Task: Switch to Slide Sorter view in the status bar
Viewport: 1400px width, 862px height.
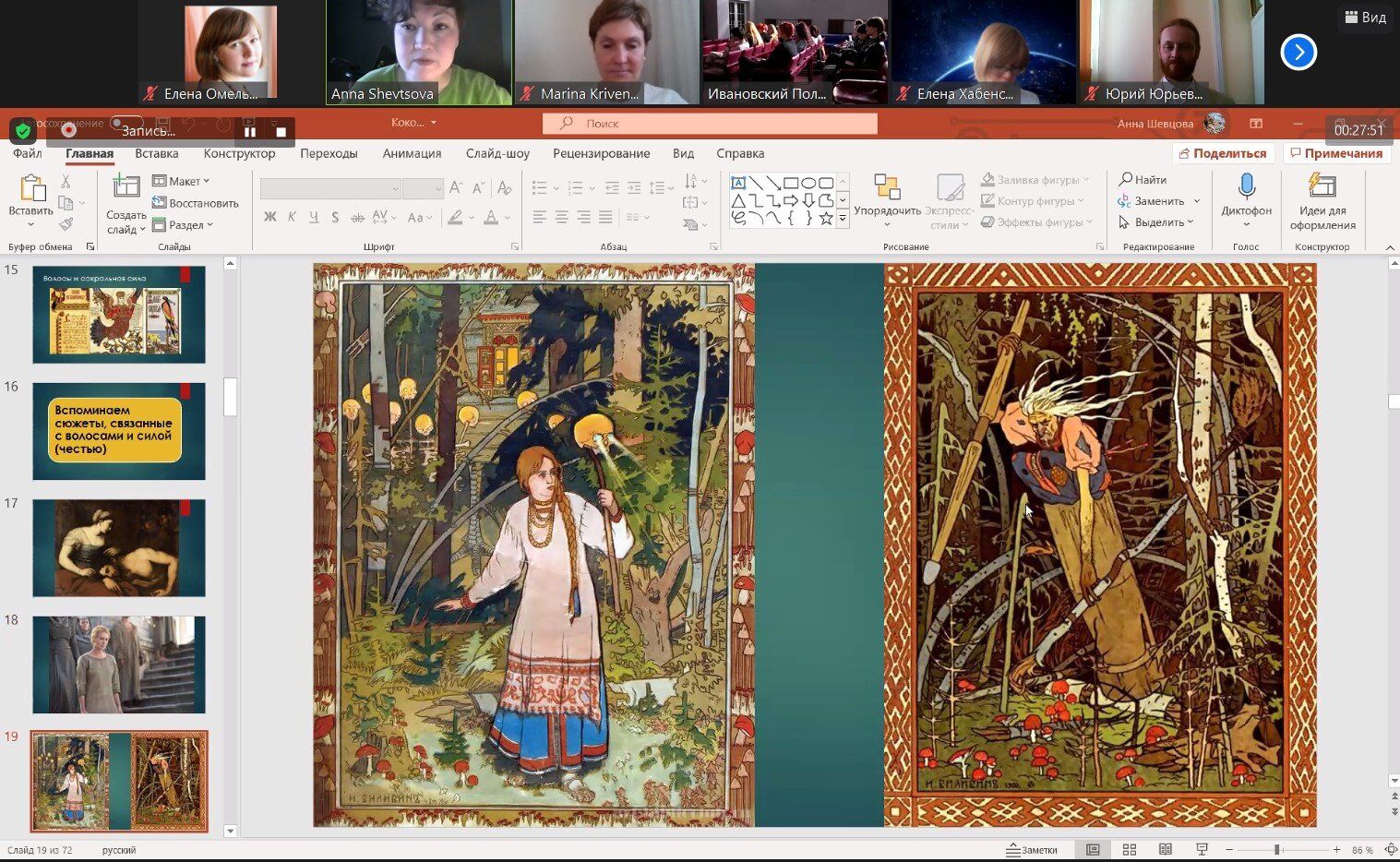Action: tap(1129, 850)
